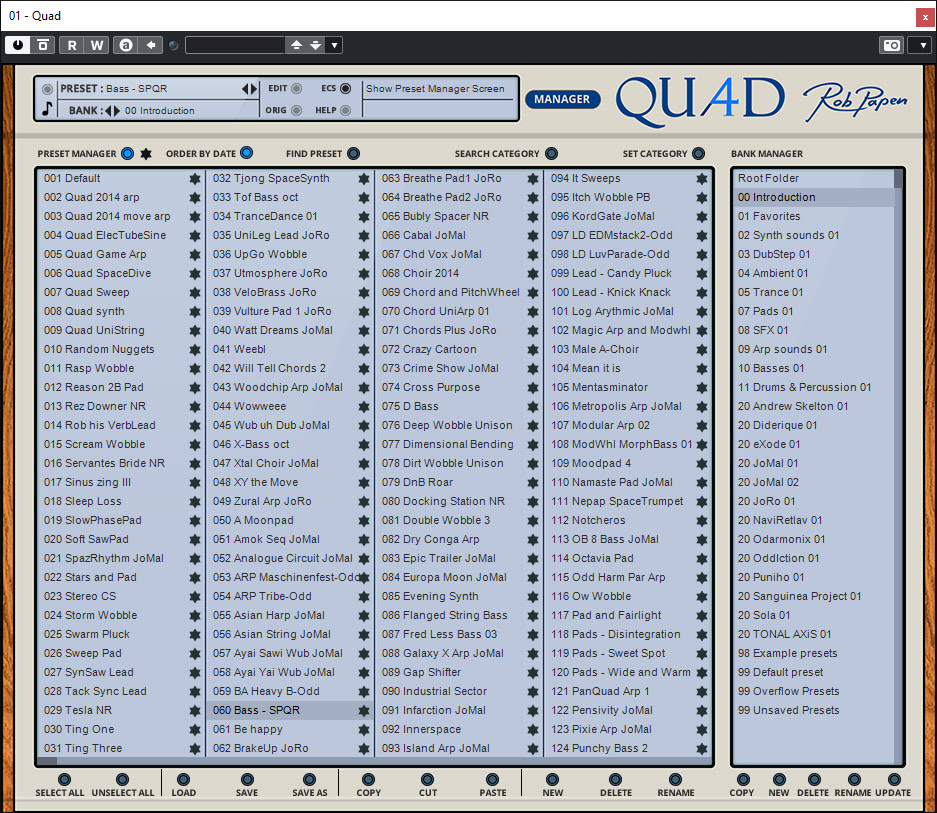
Task: Toggle the ECS radio button
Action: 345,88
